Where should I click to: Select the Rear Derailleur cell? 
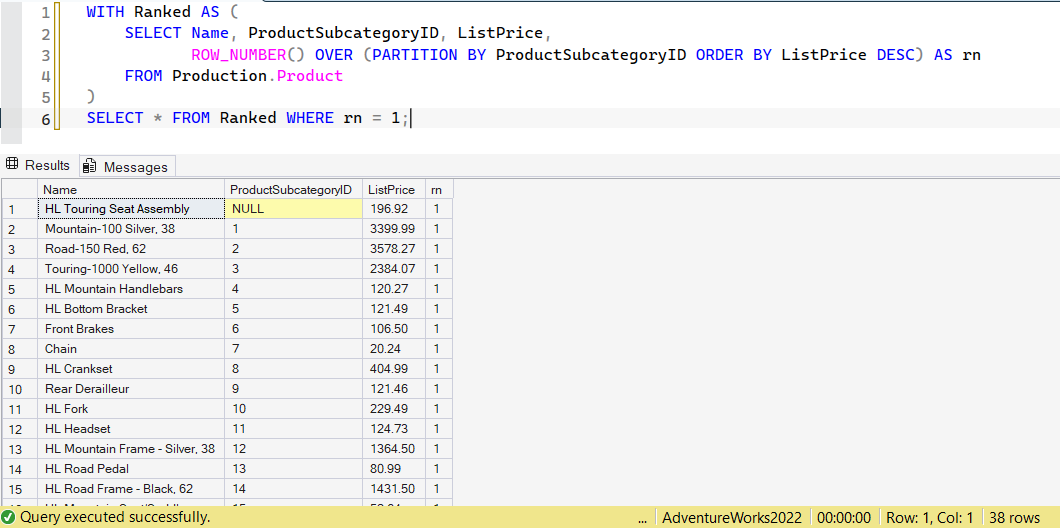131,389
